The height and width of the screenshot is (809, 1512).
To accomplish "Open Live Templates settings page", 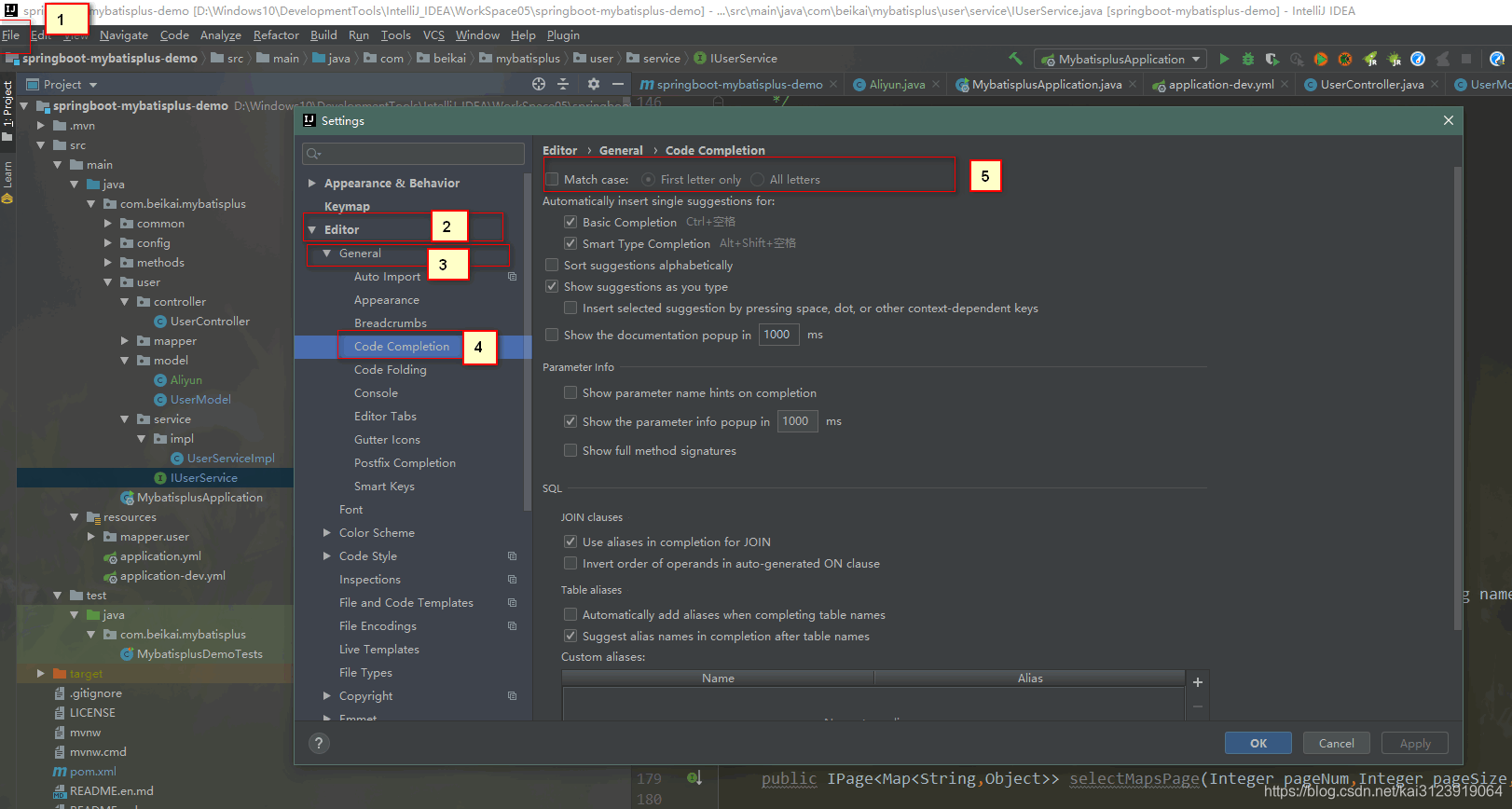I will click(378, 650).
